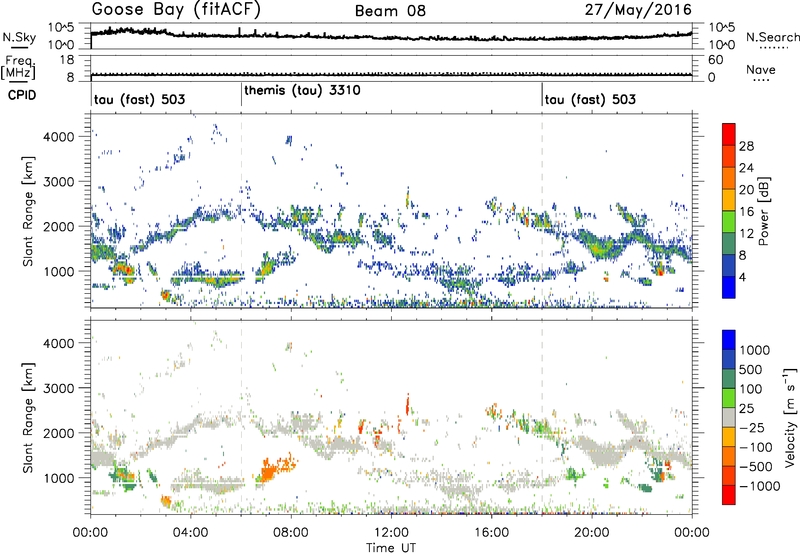The image size is (800, 554).
Task: Click the 'Velocity [m s-1]' color bar title
Action: (x=790, y=417)
